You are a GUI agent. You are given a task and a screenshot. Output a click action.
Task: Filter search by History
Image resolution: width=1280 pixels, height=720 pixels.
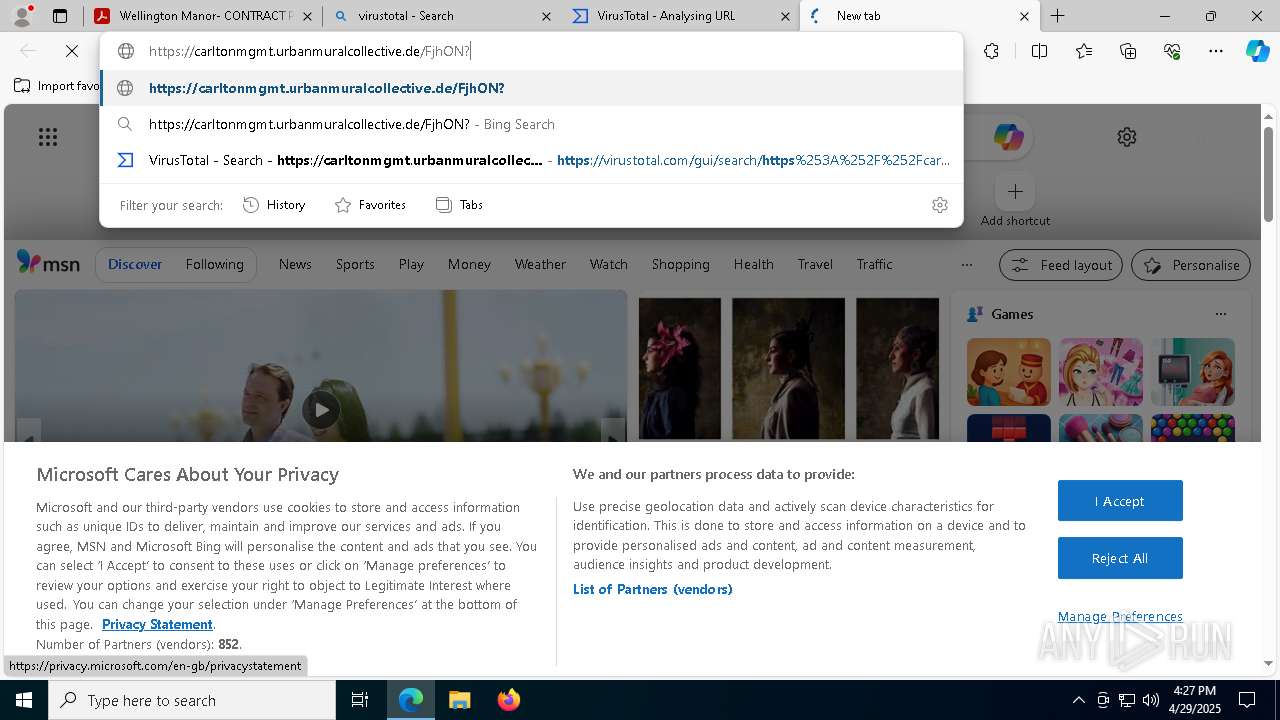[x=274, y=205]
